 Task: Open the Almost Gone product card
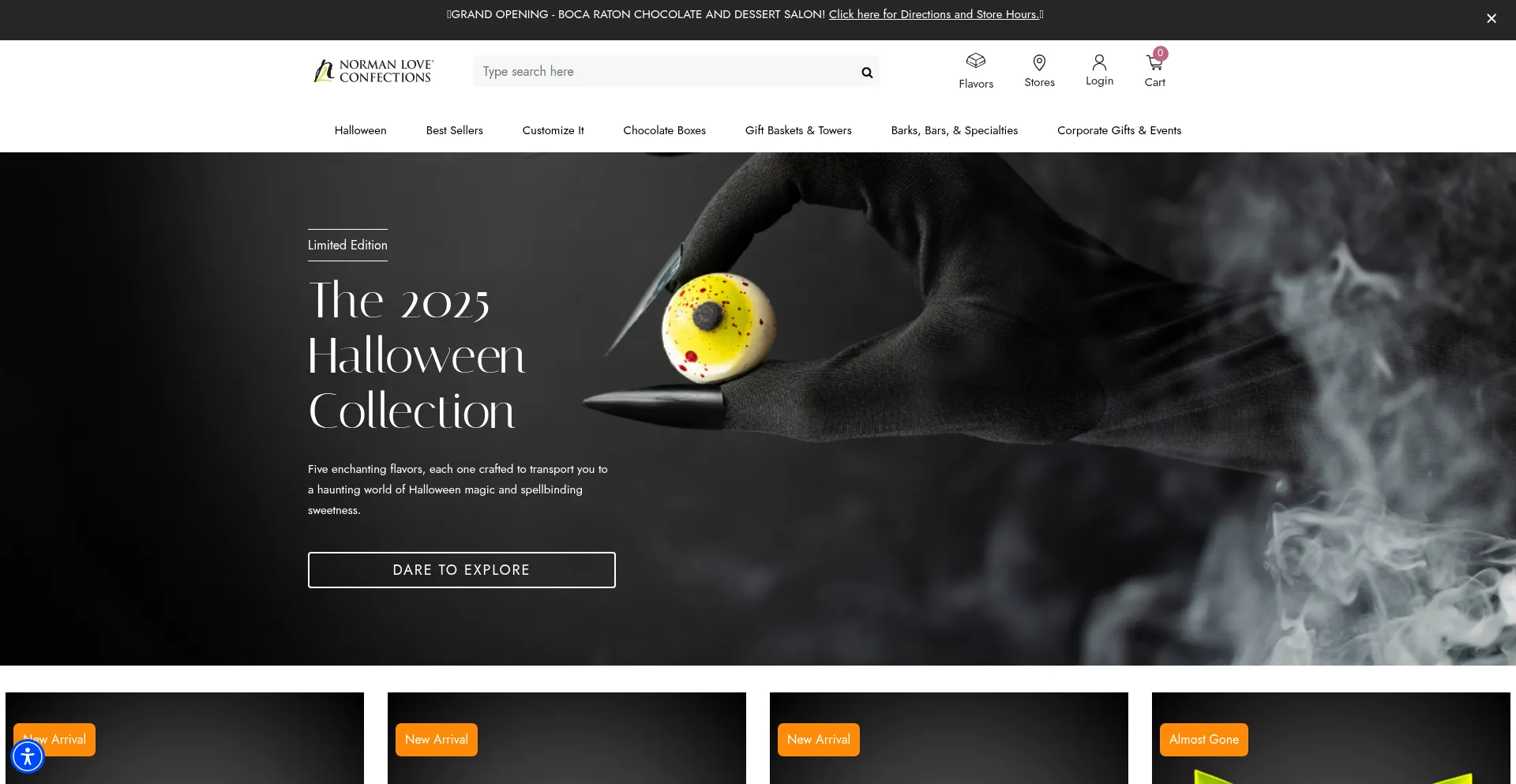1330,738
